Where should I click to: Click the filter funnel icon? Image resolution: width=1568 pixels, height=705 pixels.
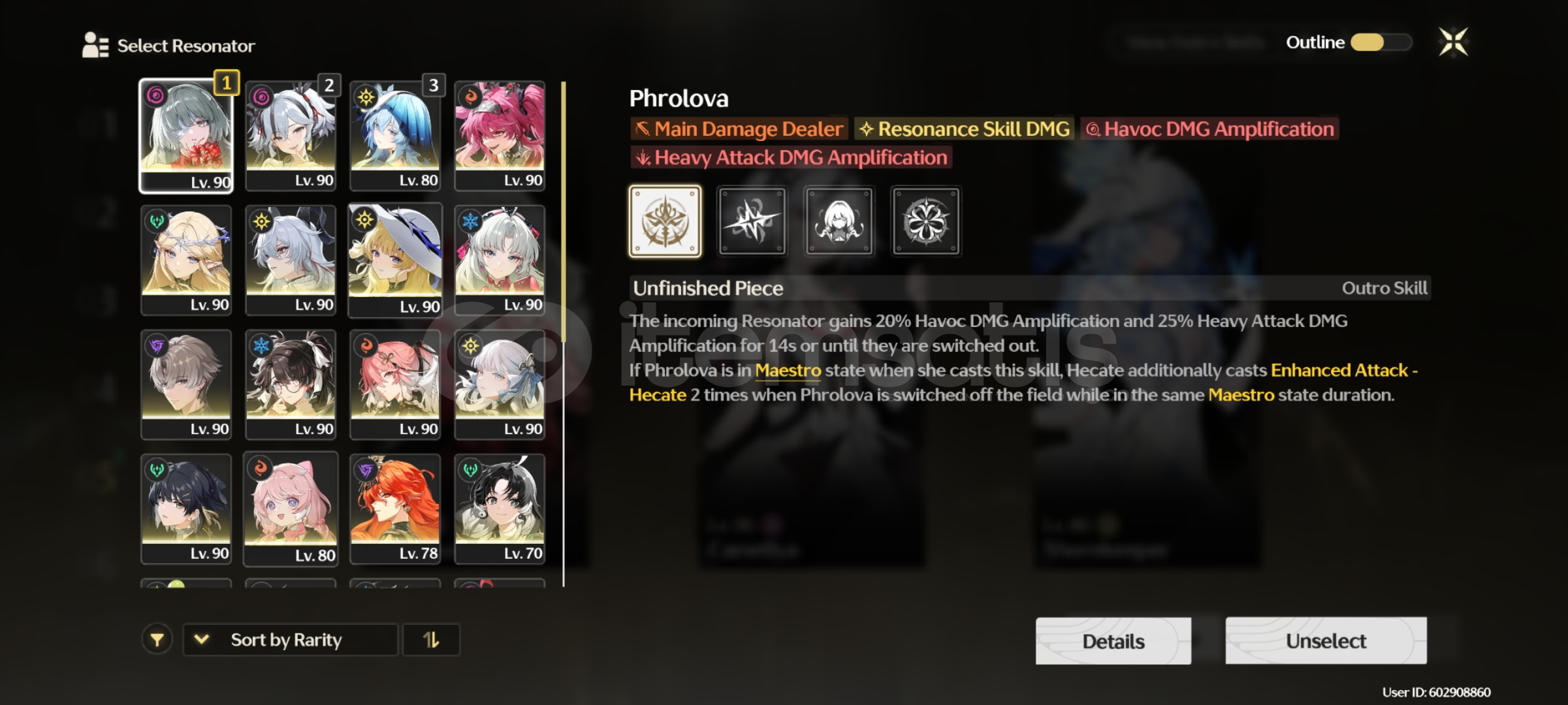157,640
